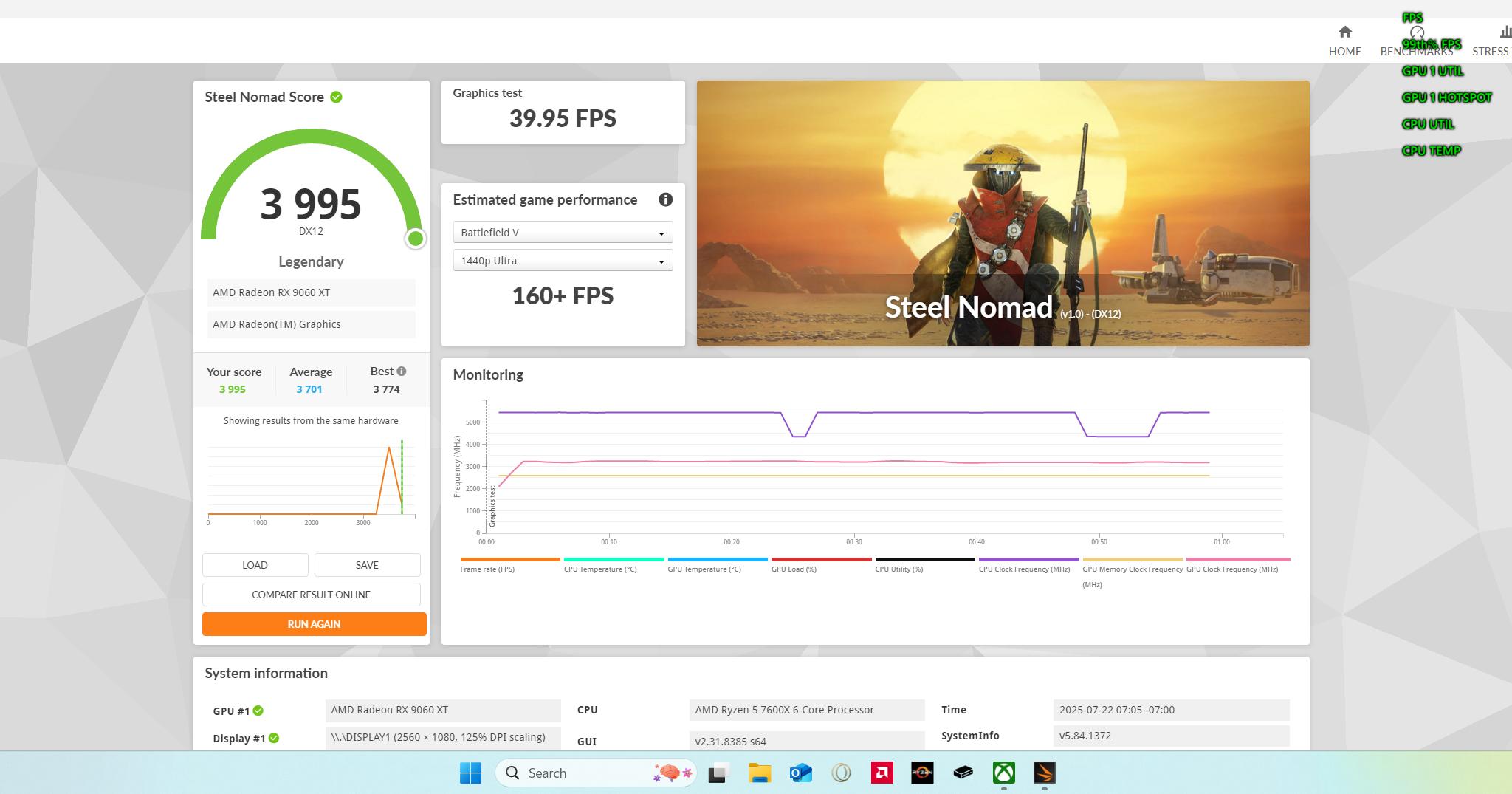
Task: Expand the Battlefield V game dropdown
Action: coord(563,233)
